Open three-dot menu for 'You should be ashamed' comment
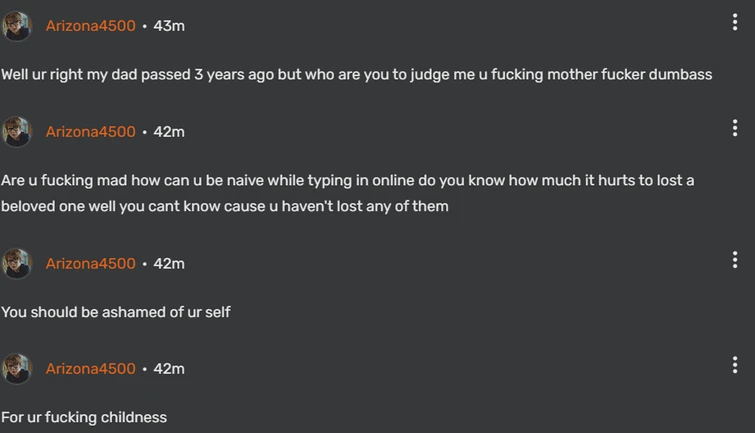 point(735,260)
